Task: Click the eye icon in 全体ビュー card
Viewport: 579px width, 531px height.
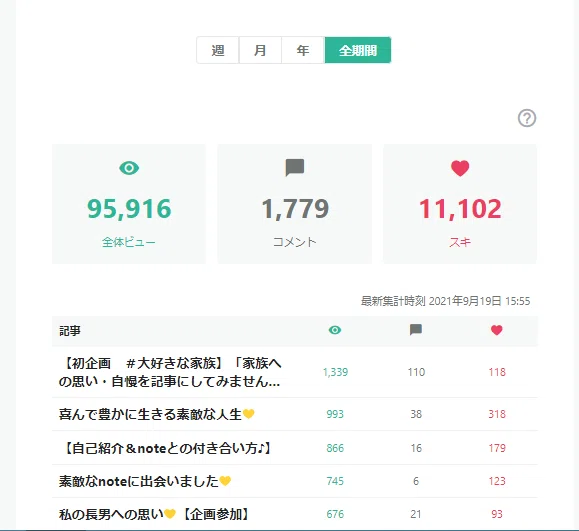Action: point(129,168)
